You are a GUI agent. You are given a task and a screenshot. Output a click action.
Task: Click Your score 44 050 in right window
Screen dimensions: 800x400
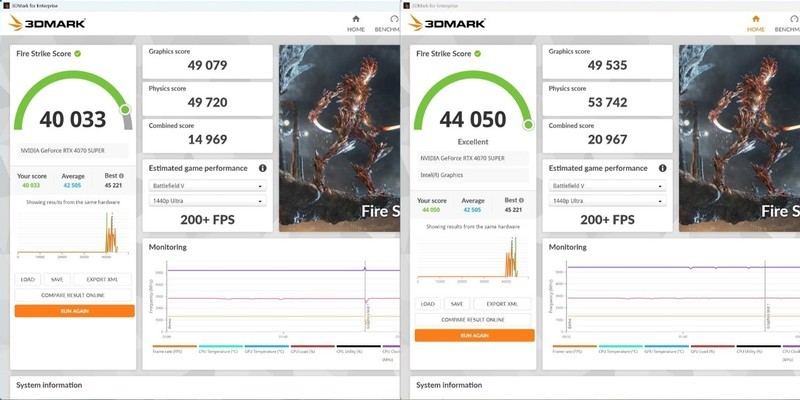(431, 210)
